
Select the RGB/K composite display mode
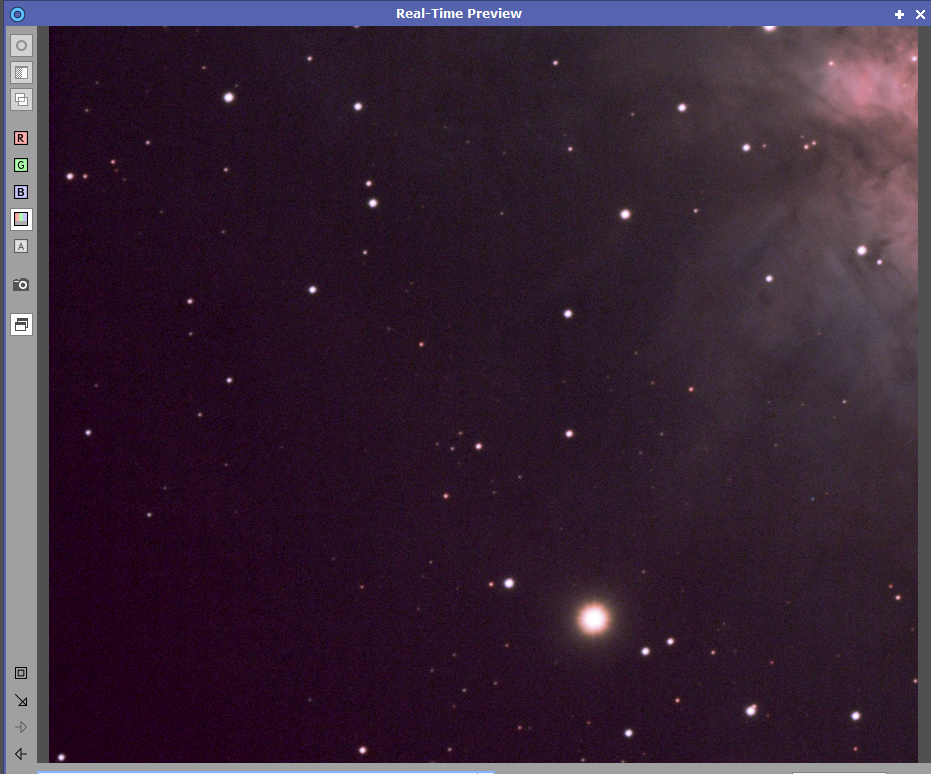[21, 219]
